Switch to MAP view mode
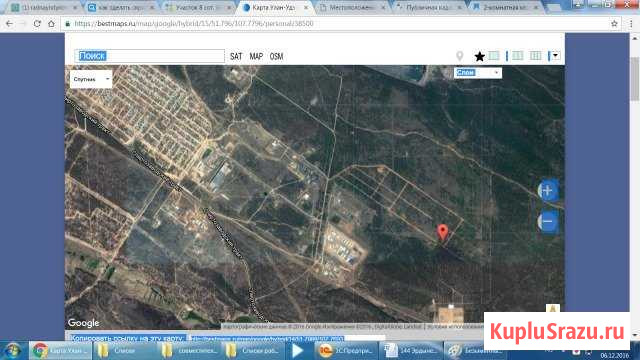640x360 pixels. [x=256, y=56]
